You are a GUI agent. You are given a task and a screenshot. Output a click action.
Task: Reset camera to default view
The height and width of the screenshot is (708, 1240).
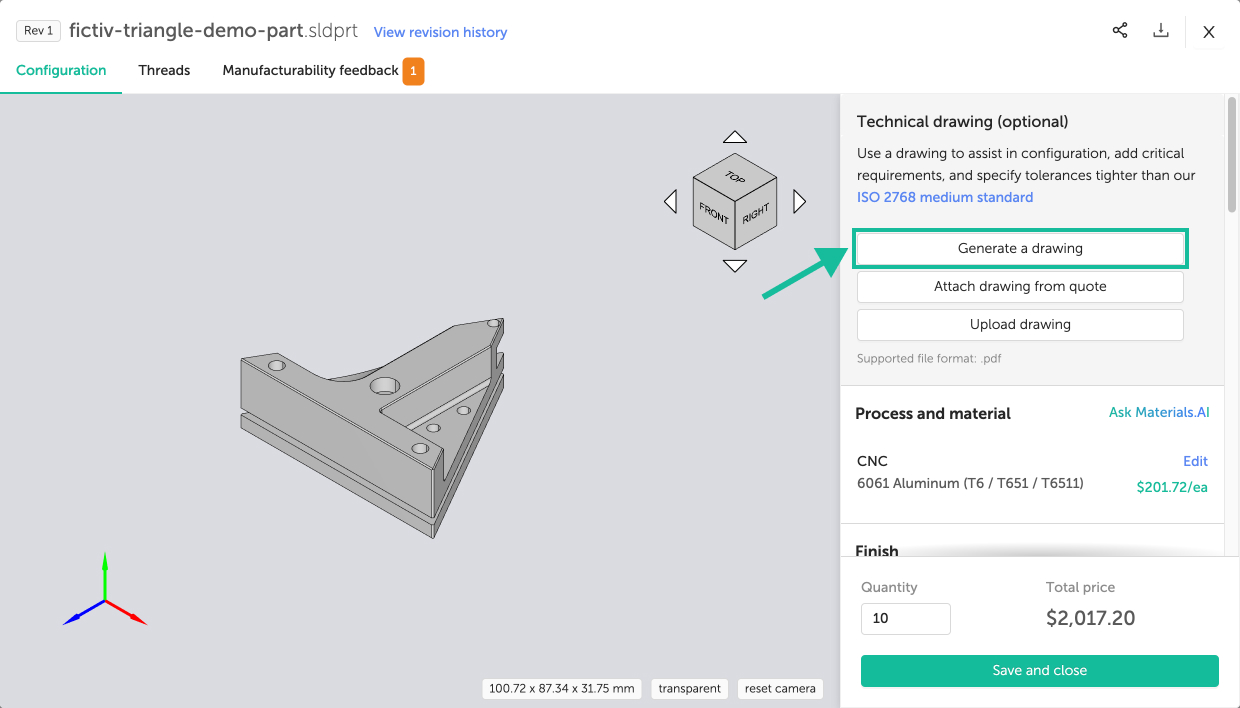pos(780,688)
